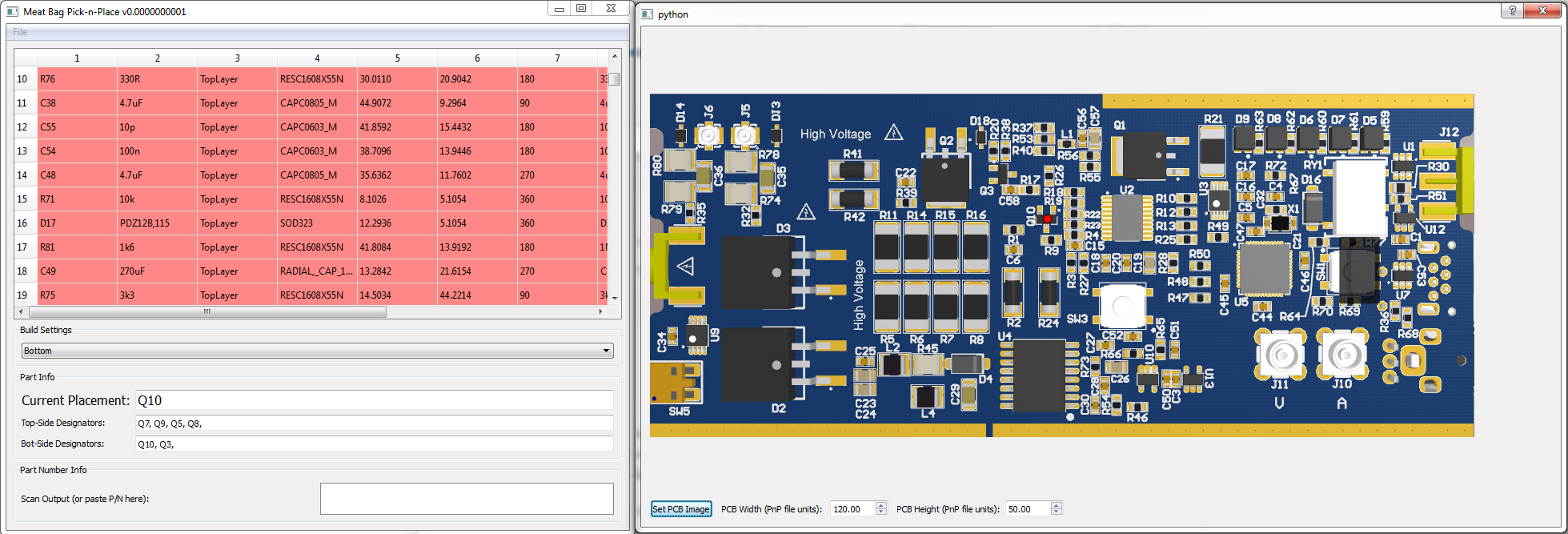This screenshot has width=1568, height=534.
Task: Click the 10k value cell
Action: pos(157,199)
